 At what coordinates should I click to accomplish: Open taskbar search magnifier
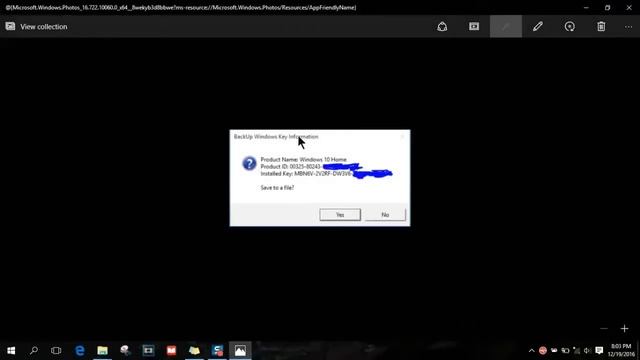(34, 350)
